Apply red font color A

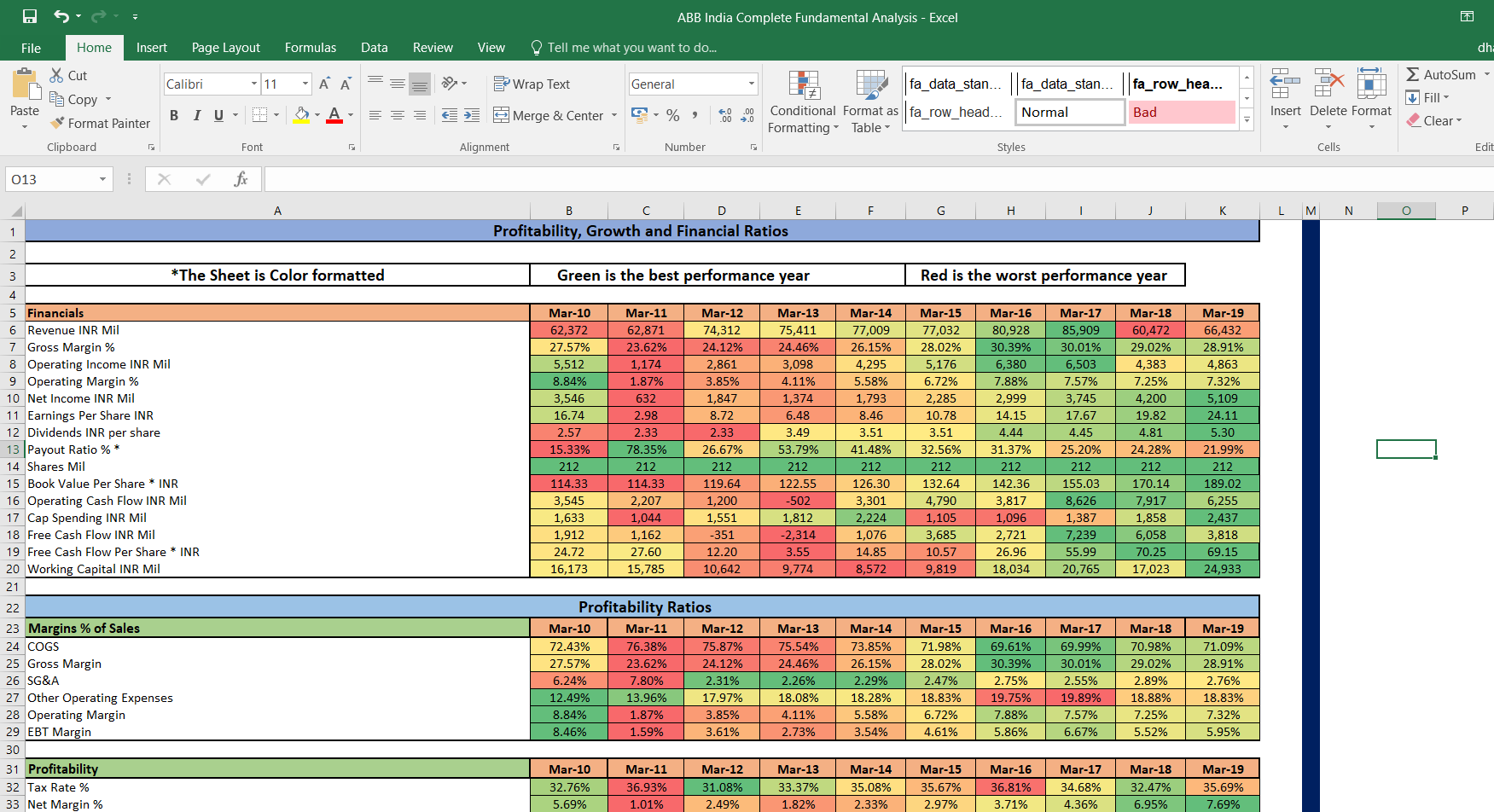(334, 115)
